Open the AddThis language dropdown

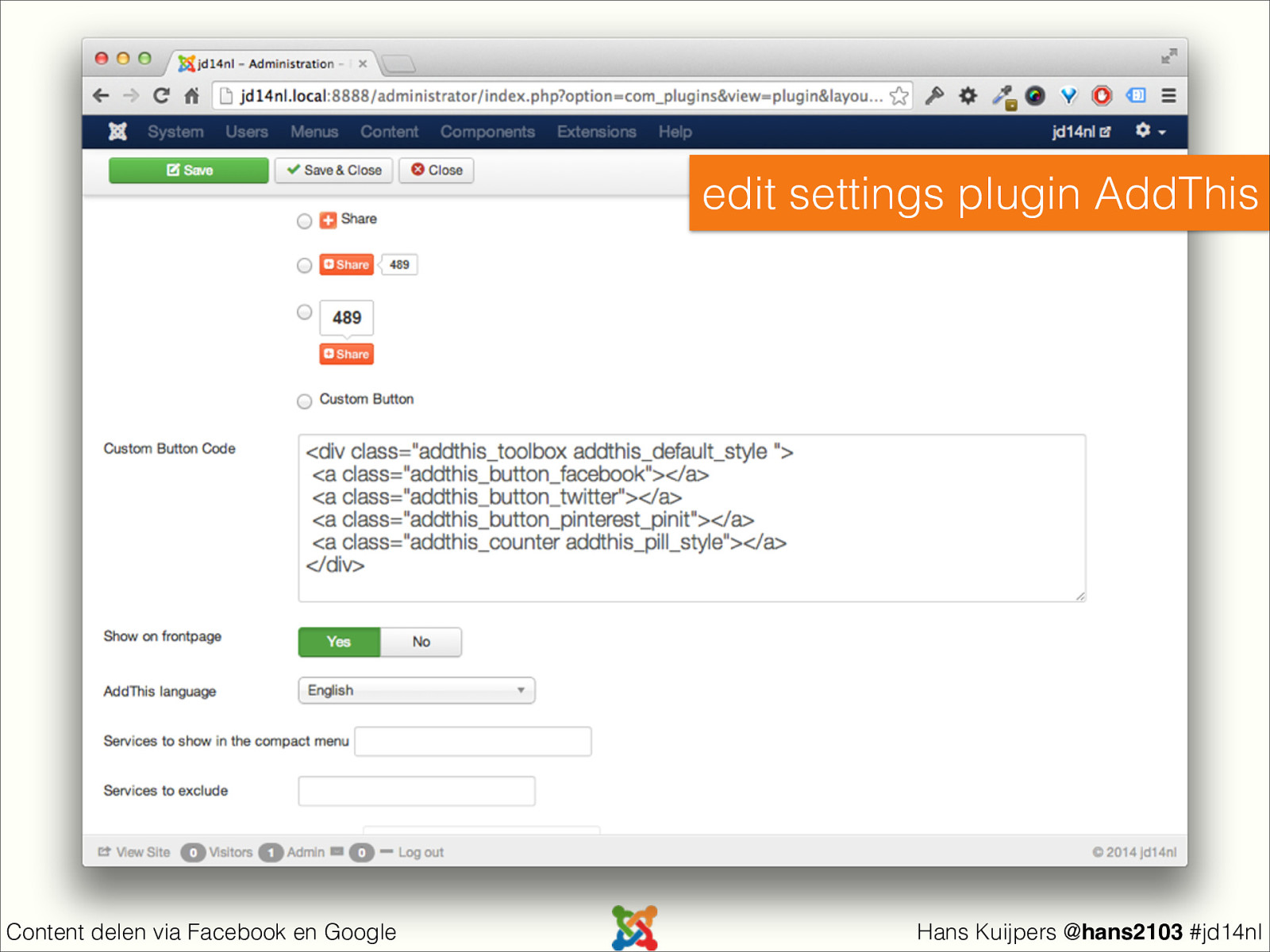(x=417, y=690)
